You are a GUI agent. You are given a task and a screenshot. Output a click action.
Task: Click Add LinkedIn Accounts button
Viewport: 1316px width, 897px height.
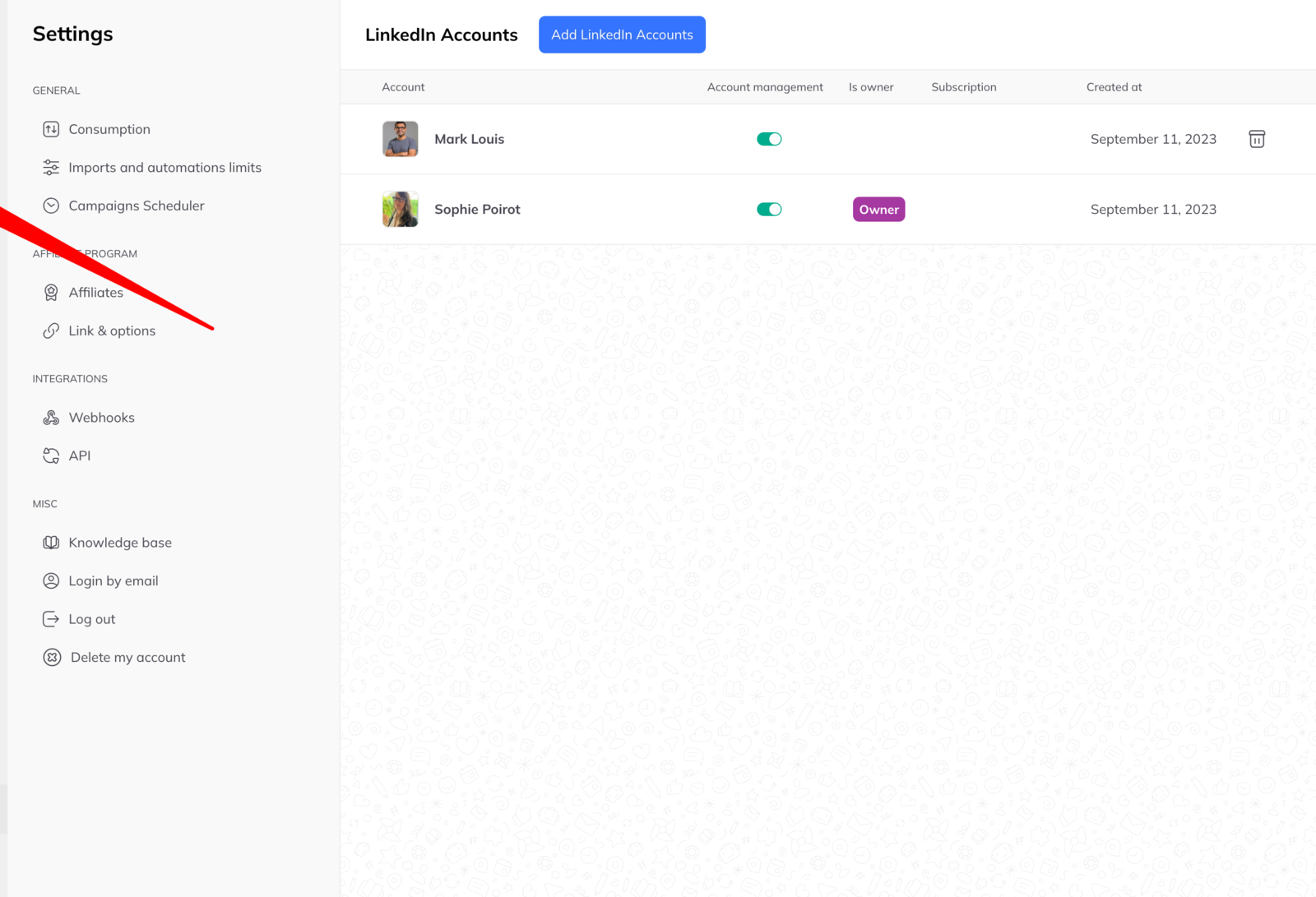pos(622,35)
